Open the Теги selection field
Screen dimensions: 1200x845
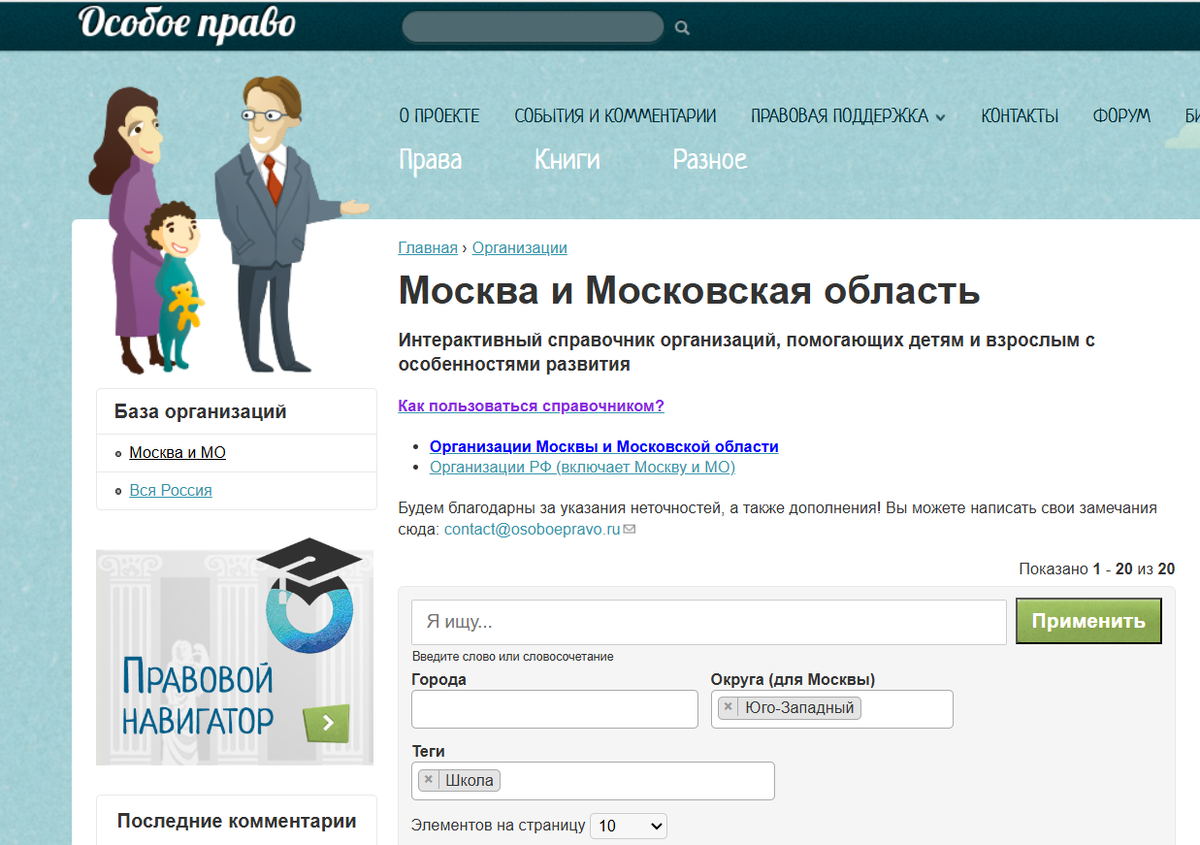(x=593, y=781)
